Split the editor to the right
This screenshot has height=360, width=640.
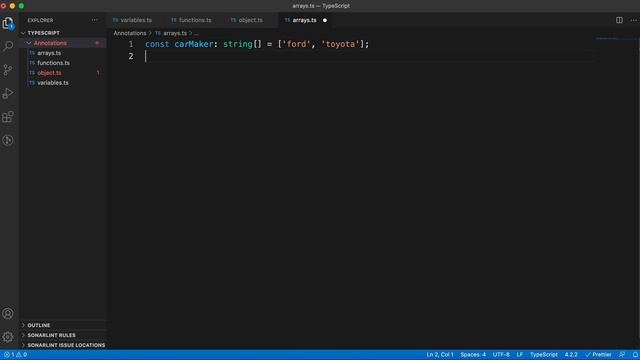tap(619, 20)
